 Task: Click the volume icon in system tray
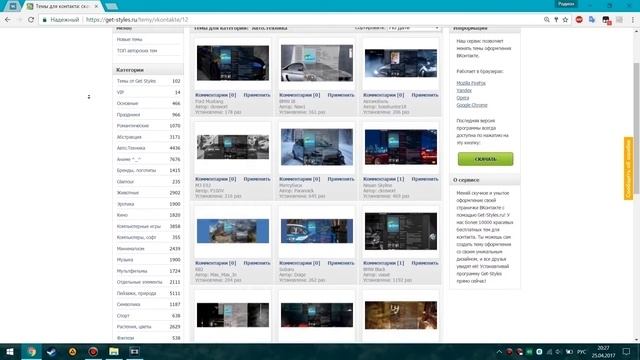pos(559,351)
